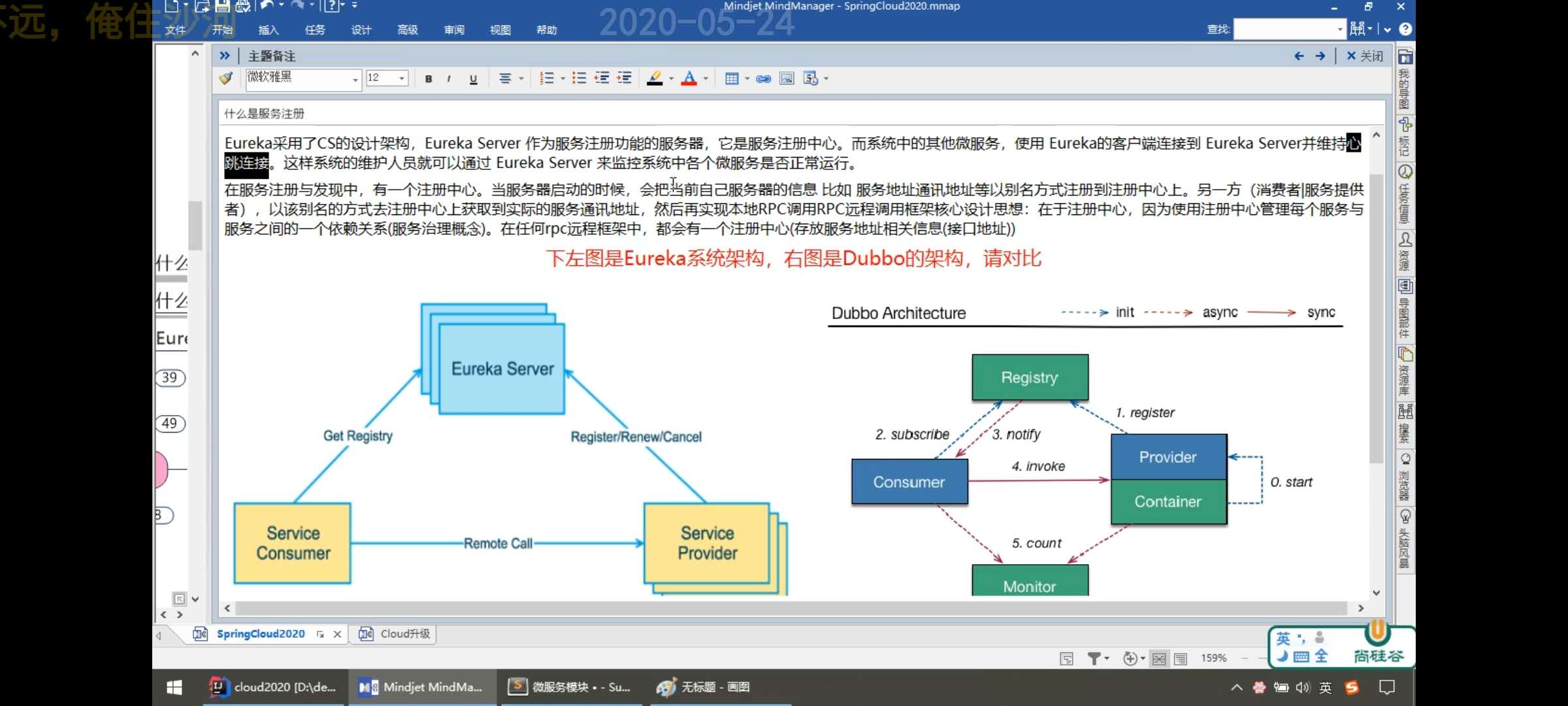Insert a hyperlink into the note
This screenshot has width=1568, height=706.
click(762, 78)
